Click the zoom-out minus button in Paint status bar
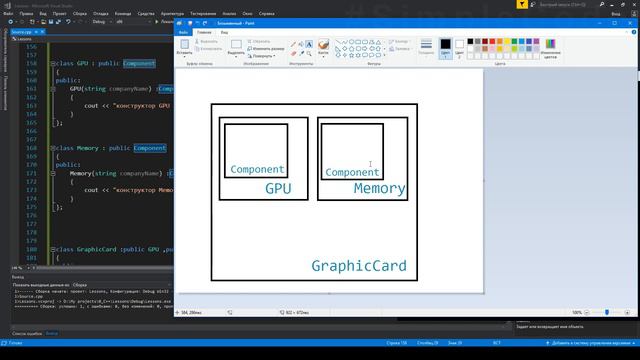This screenshot has height=360, width=640. pyautogui.click(x=587, y=313)
